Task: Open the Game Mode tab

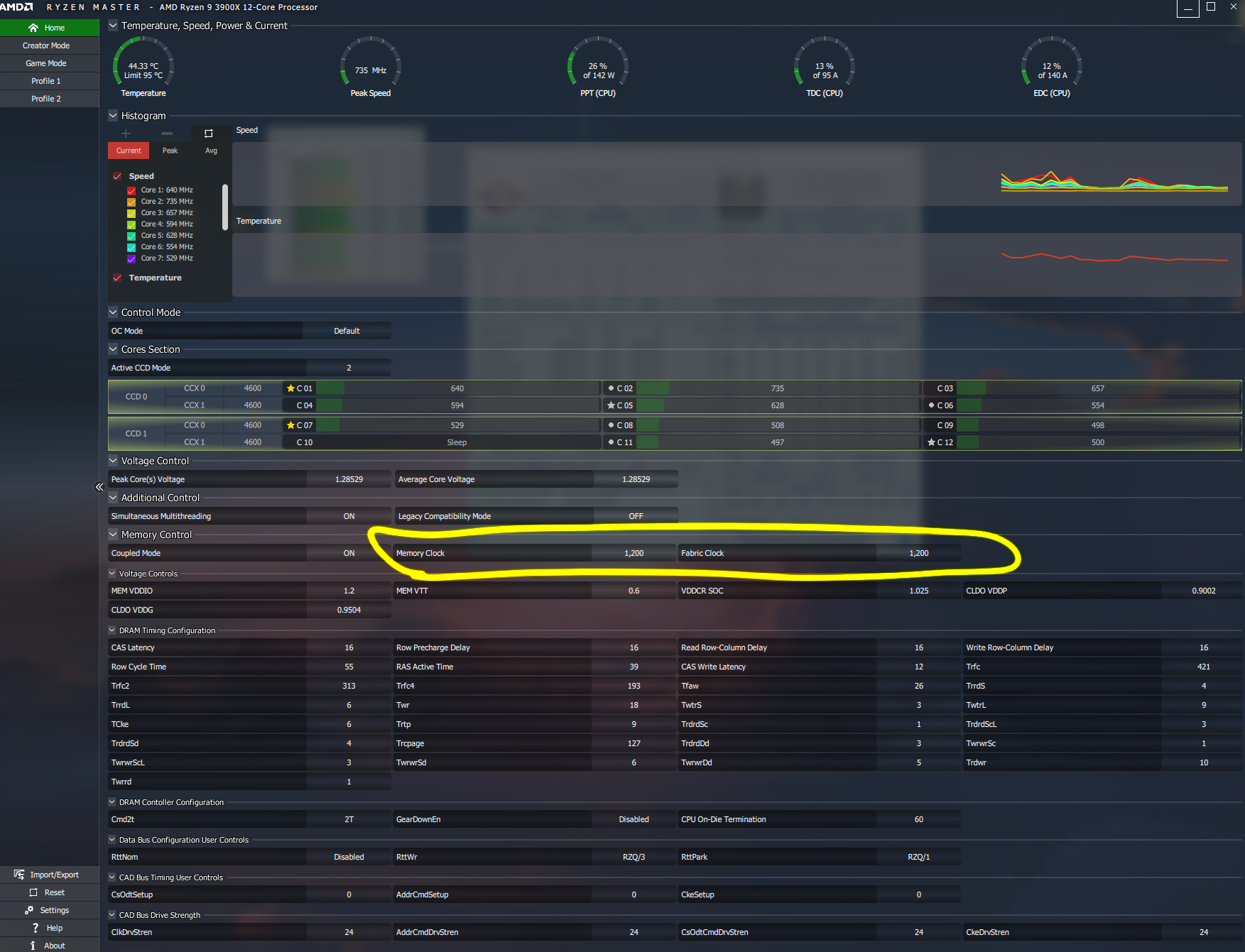Action: coord(50,63)
